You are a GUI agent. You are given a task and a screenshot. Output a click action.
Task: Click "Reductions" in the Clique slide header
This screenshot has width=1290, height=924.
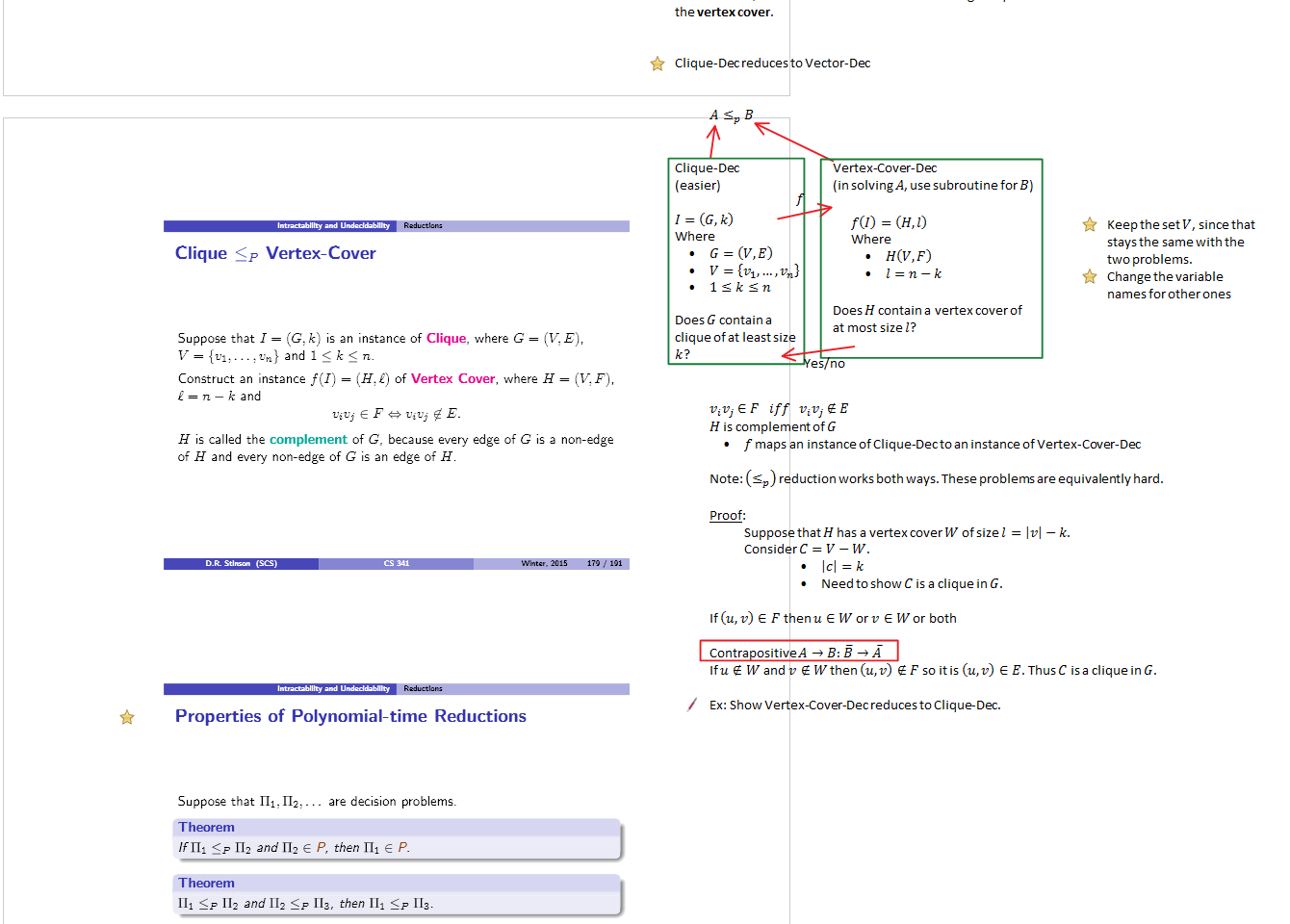pyautogui.click(x=423, y=226)
